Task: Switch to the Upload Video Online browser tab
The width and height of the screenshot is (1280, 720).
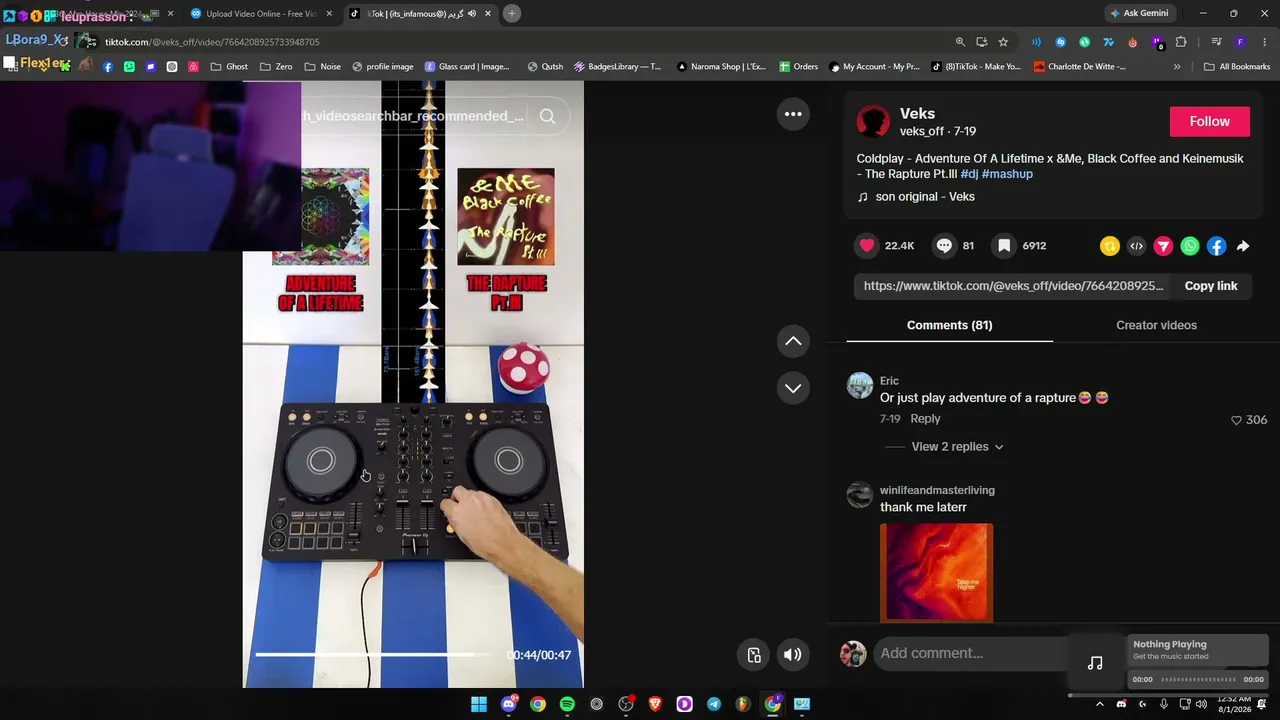Action: [259, 13]
